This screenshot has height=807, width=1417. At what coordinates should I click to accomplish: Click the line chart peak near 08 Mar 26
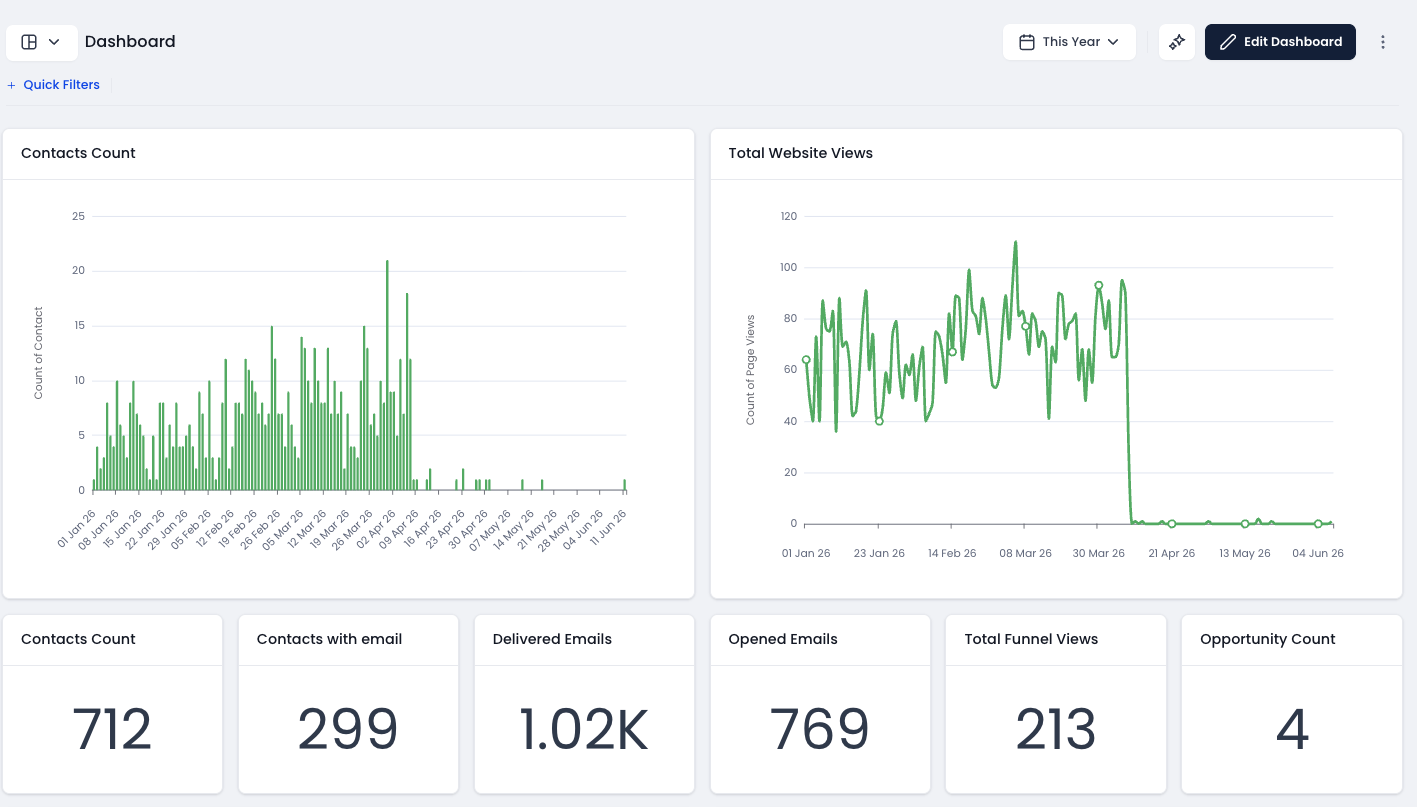click(x=1015, y=243)
